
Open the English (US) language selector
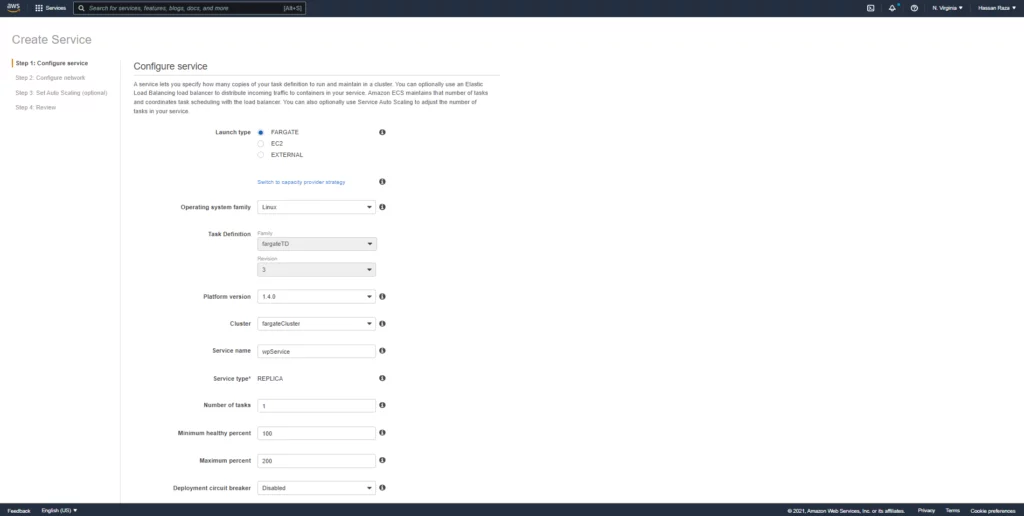tap(59, 510)
